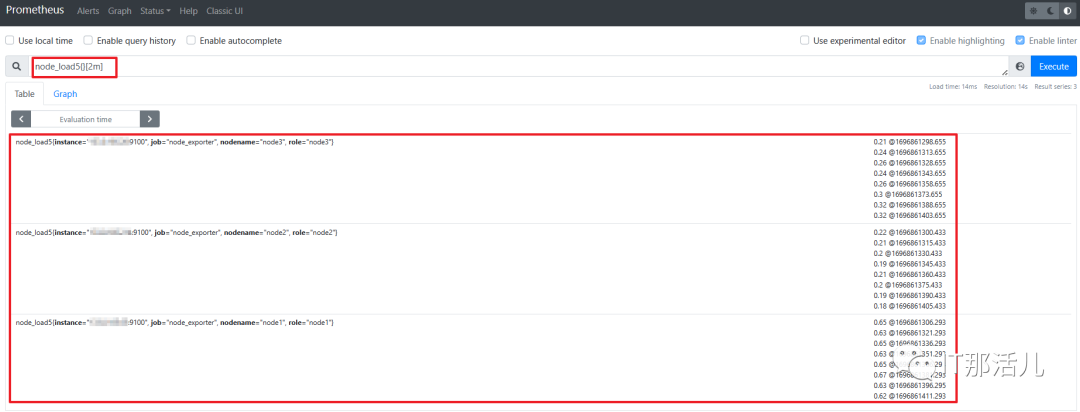This screenshot has height=412, width=1080.
Task: Enable autocomplete checkbox
Action: coord(191,41)
